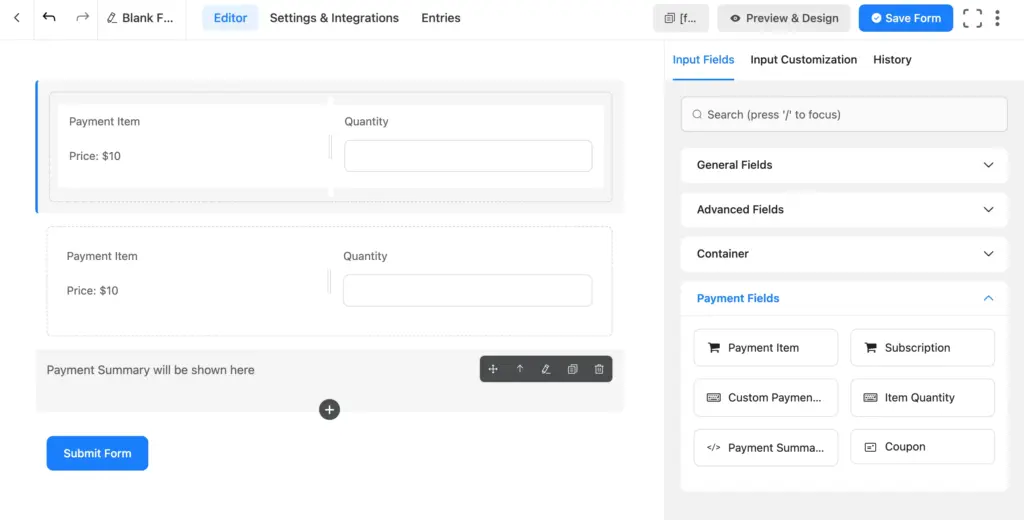
Task: Expand the Container section
Action: (x=844, y=254)
